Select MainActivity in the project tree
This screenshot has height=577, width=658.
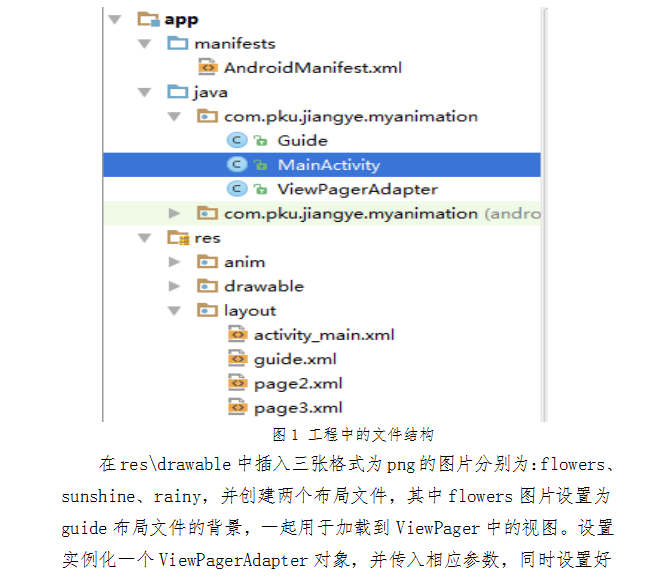(328, 165)
